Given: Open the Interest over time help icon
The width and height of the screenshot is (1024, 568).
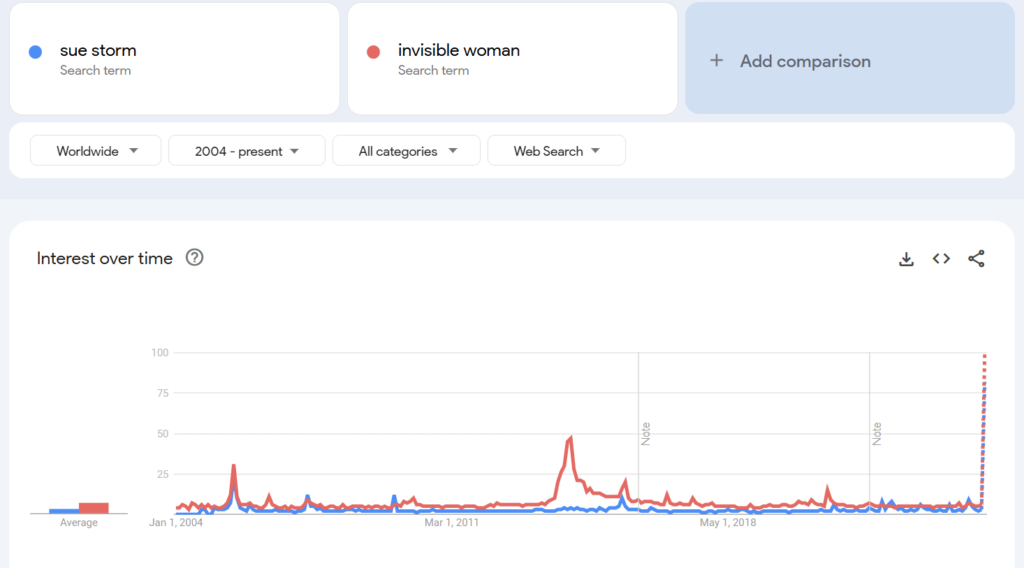Looking at the screenshot, I should [x=195, y=258].
